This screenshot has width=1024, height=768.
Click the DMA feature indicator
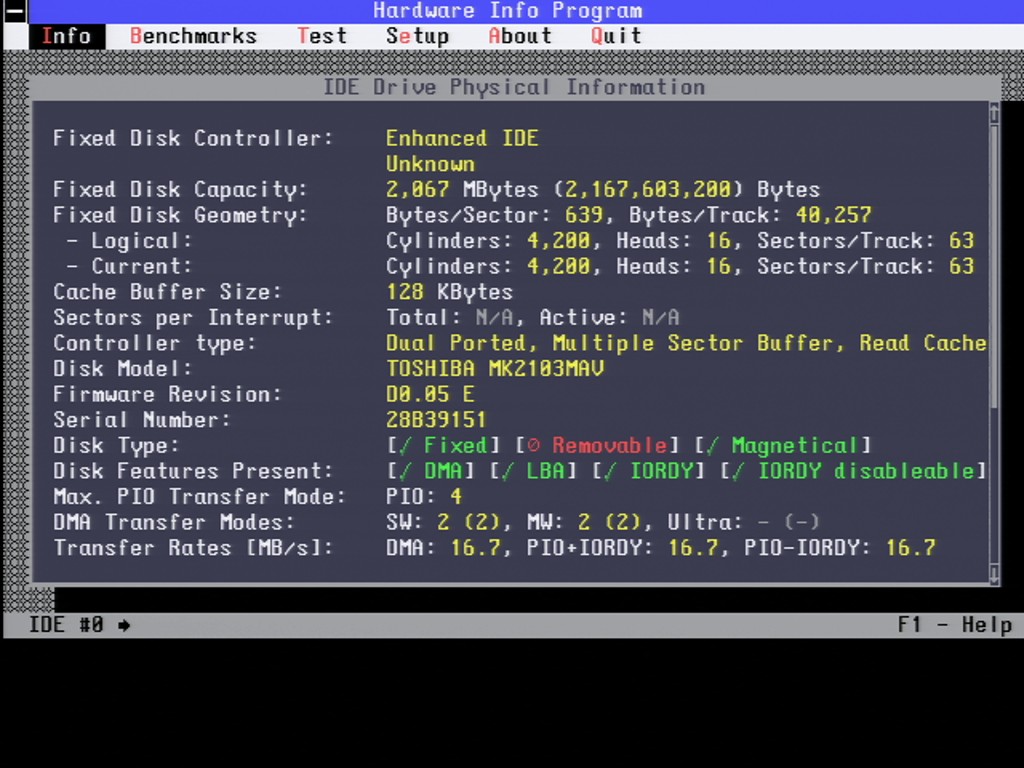[430, 471]
